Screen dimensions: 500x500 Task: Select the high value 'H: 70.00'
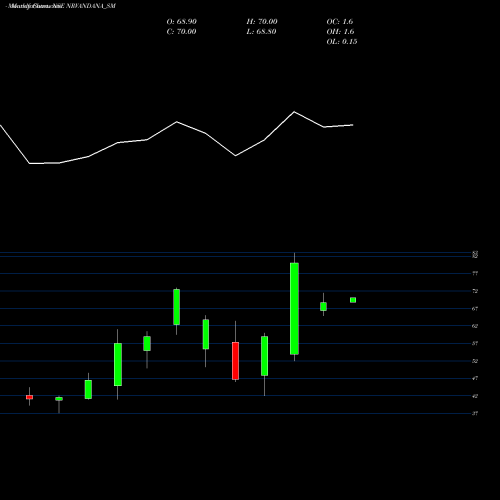point(262,21)
